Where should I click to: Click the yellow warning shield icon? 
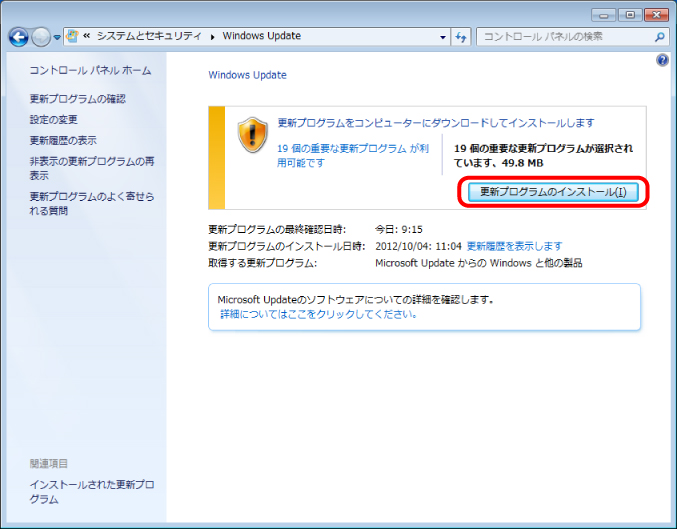tap(253, 135)
